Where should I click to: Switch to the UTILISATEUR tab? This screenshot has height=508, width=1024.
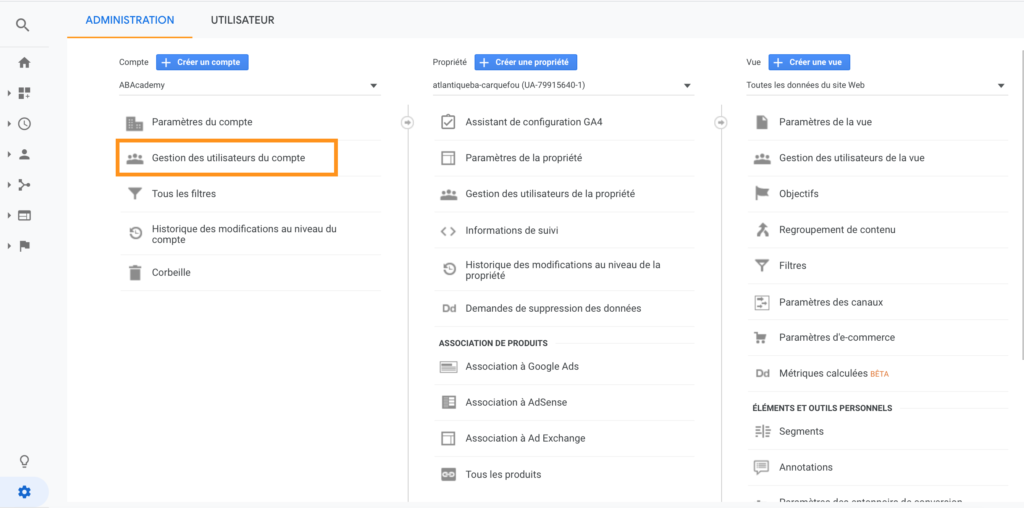click(x=242, y=20)
